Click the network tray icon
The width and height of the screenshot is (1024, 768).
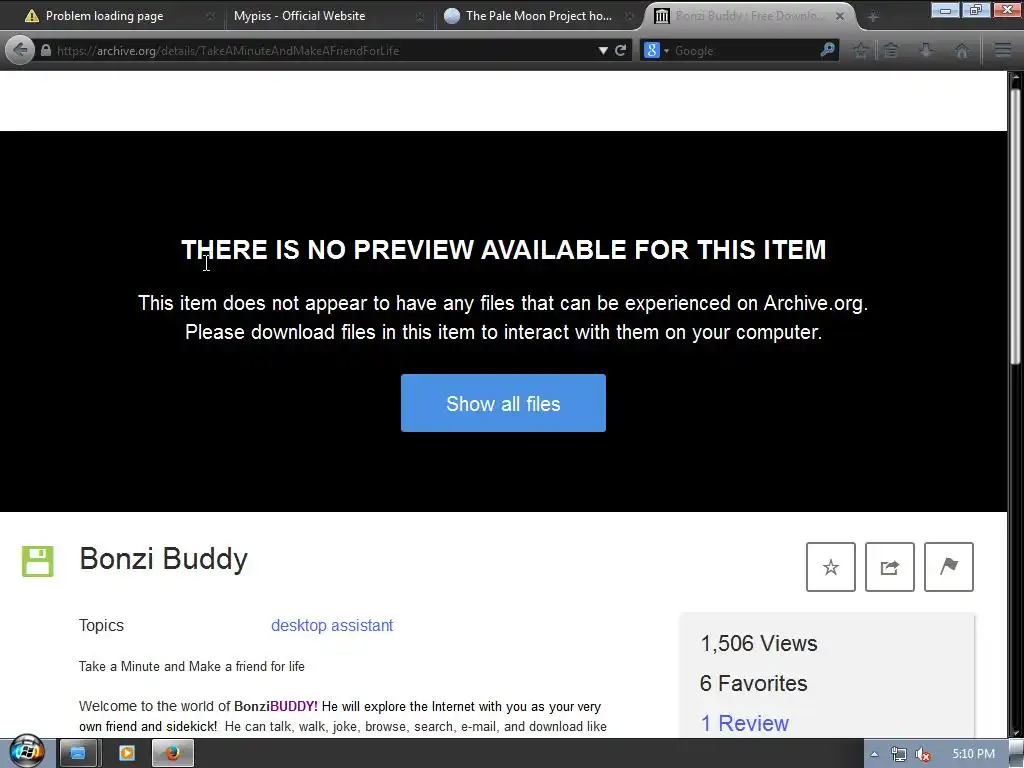[x=899, y=754]
